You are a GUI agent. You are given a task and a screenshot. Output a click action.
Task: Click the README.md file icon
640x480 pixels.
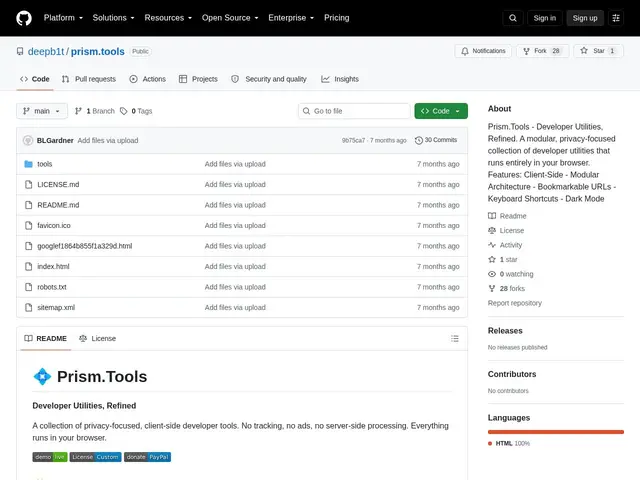[x=28, y=205]
